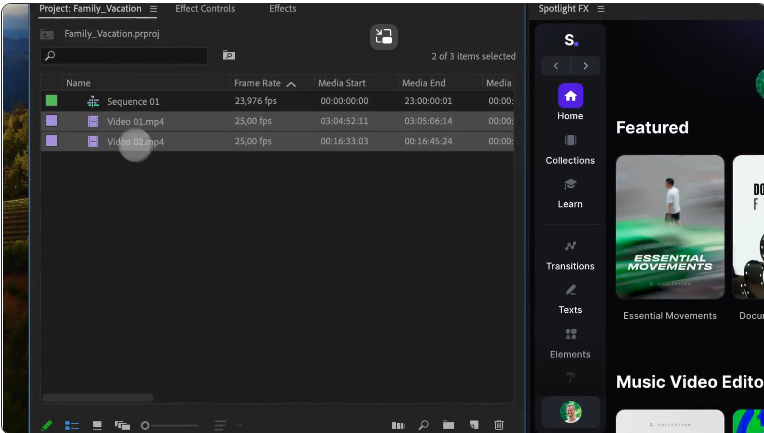This screenshot has width=764, height=433.
Task: Click the New Item icon
Action: click(474, 425)
